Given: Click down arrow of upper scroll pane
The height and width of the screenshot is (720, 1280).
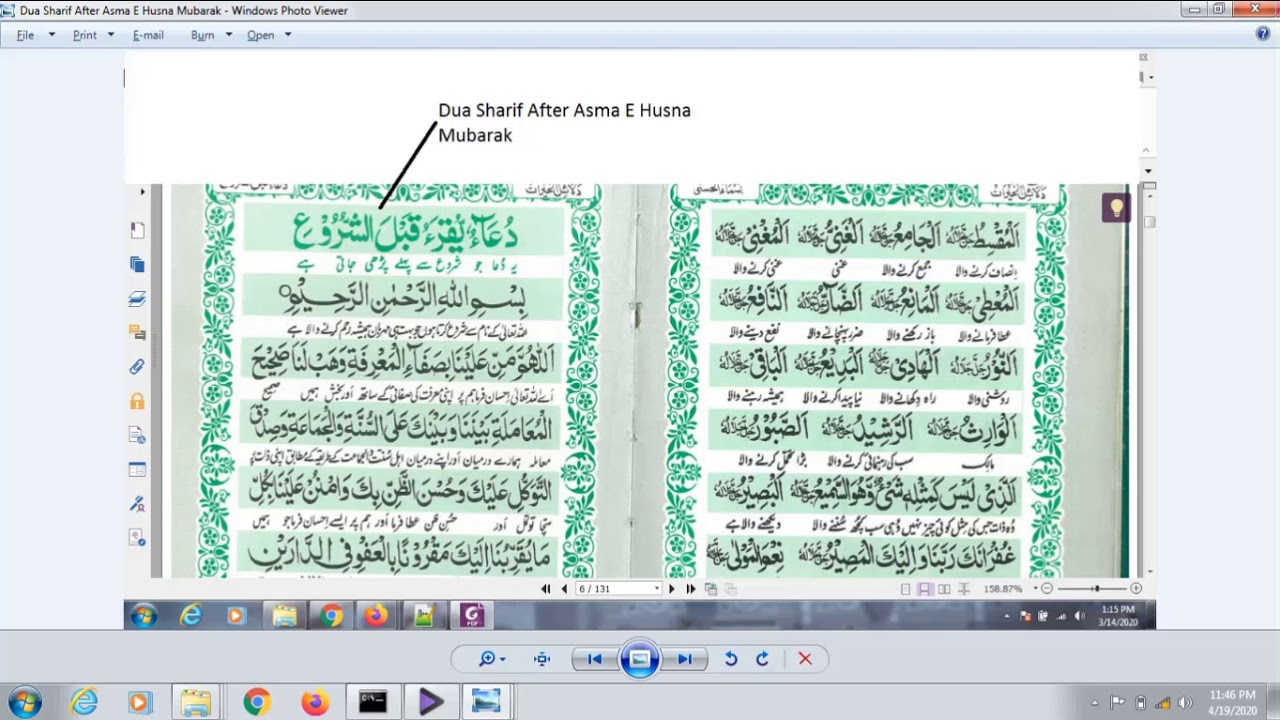Looking at the screenshot, I should pyautogui.click(x=1148, y=172).
